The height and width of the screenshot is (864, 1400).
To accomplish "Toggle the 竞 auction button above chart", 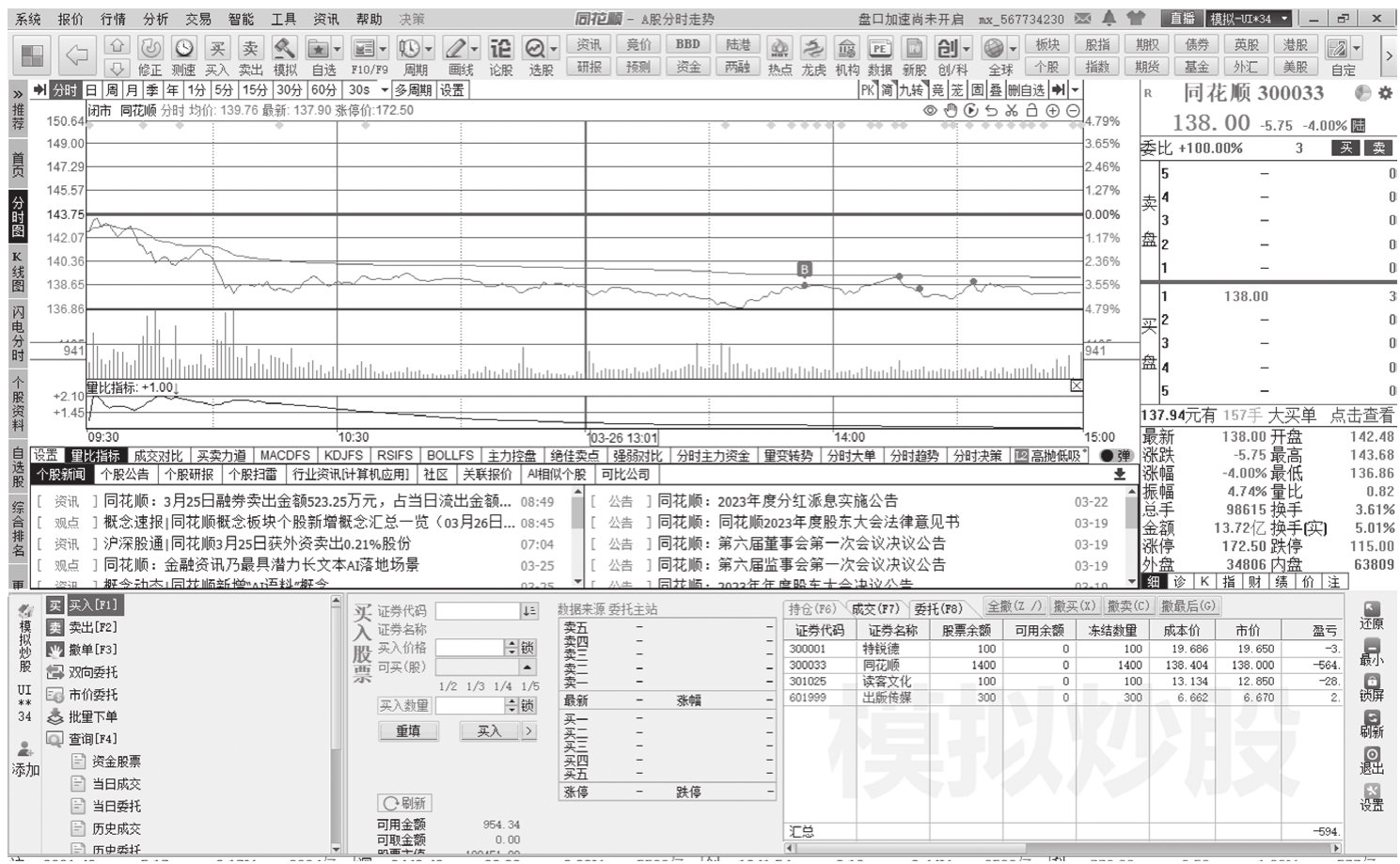I will click(x=937, y=90).
